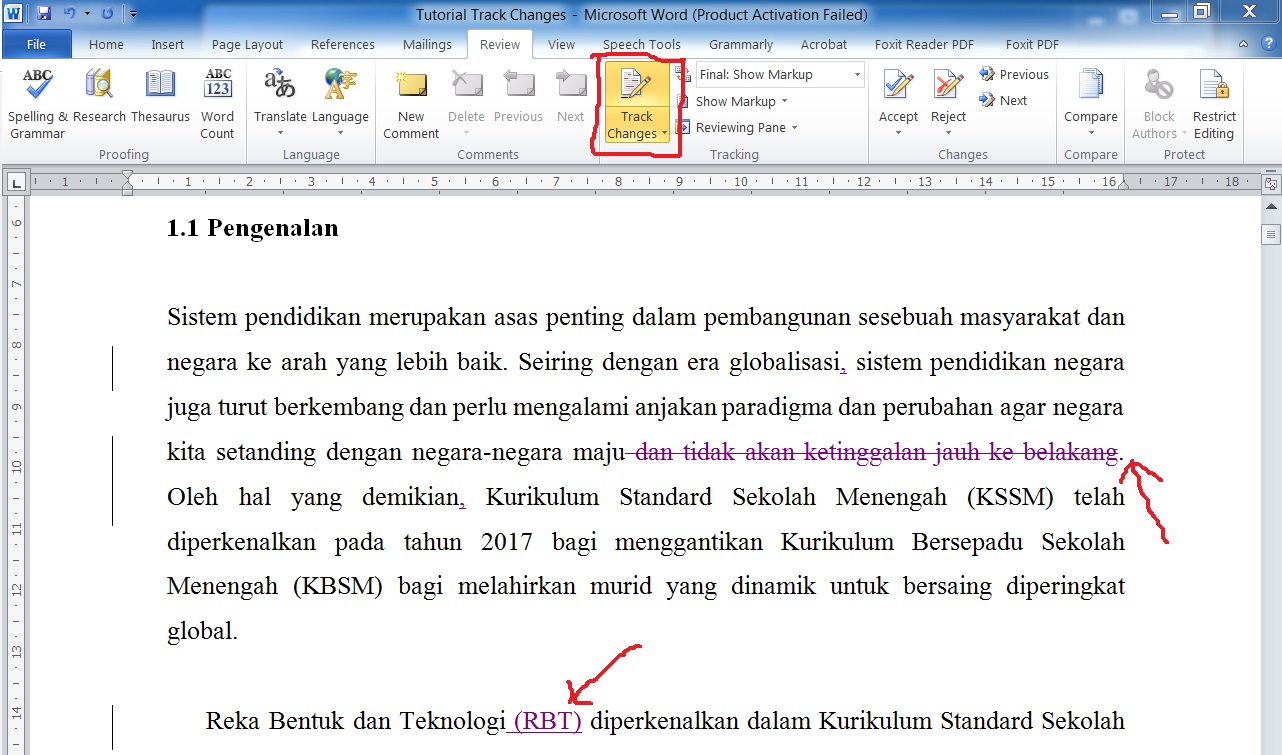Open the Thesaurus
Screen dimensions: 1282x755
pos(160,87)
